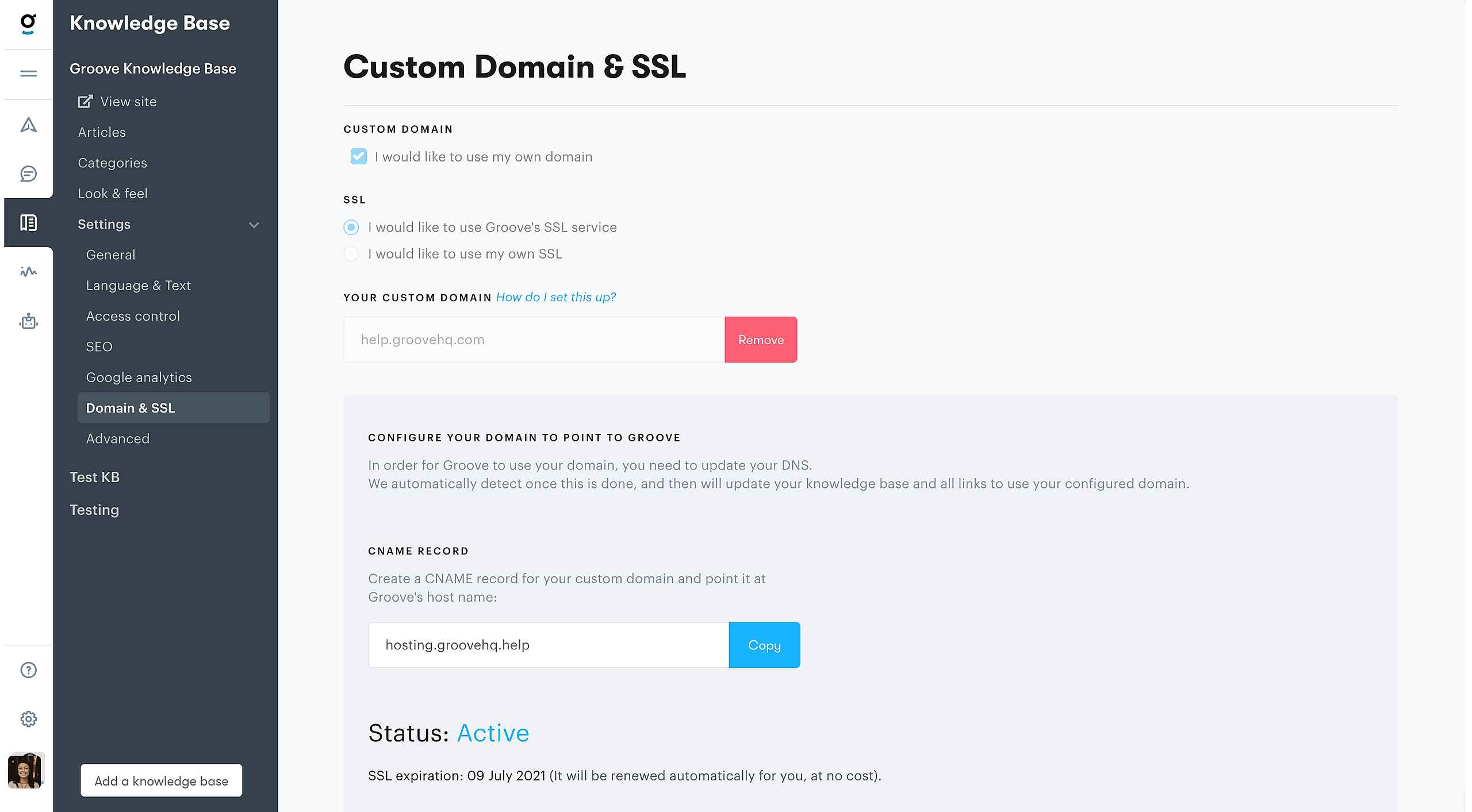Open the Google analytics settings
The height and width of the screenshot is (812, 1472).
click(139, 377)
